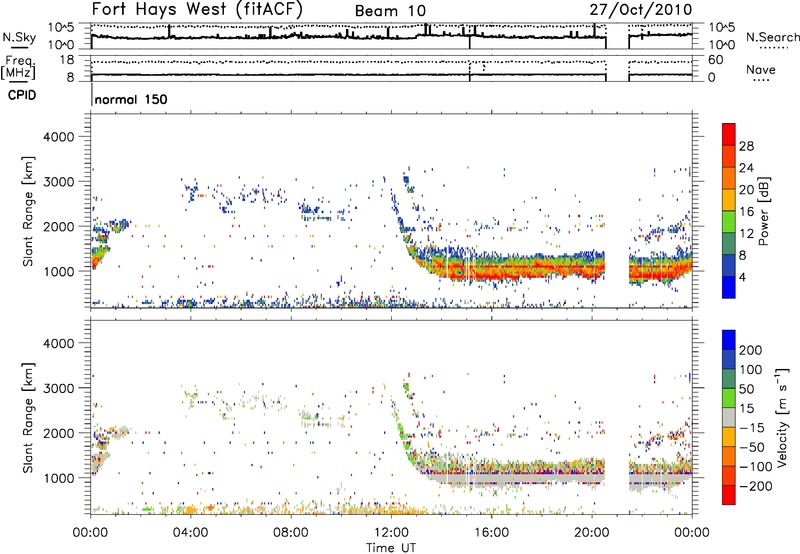Click the Slant Range label of velocity panel
800x554 pixels.
pyautogui.click(x=28, y=418)
